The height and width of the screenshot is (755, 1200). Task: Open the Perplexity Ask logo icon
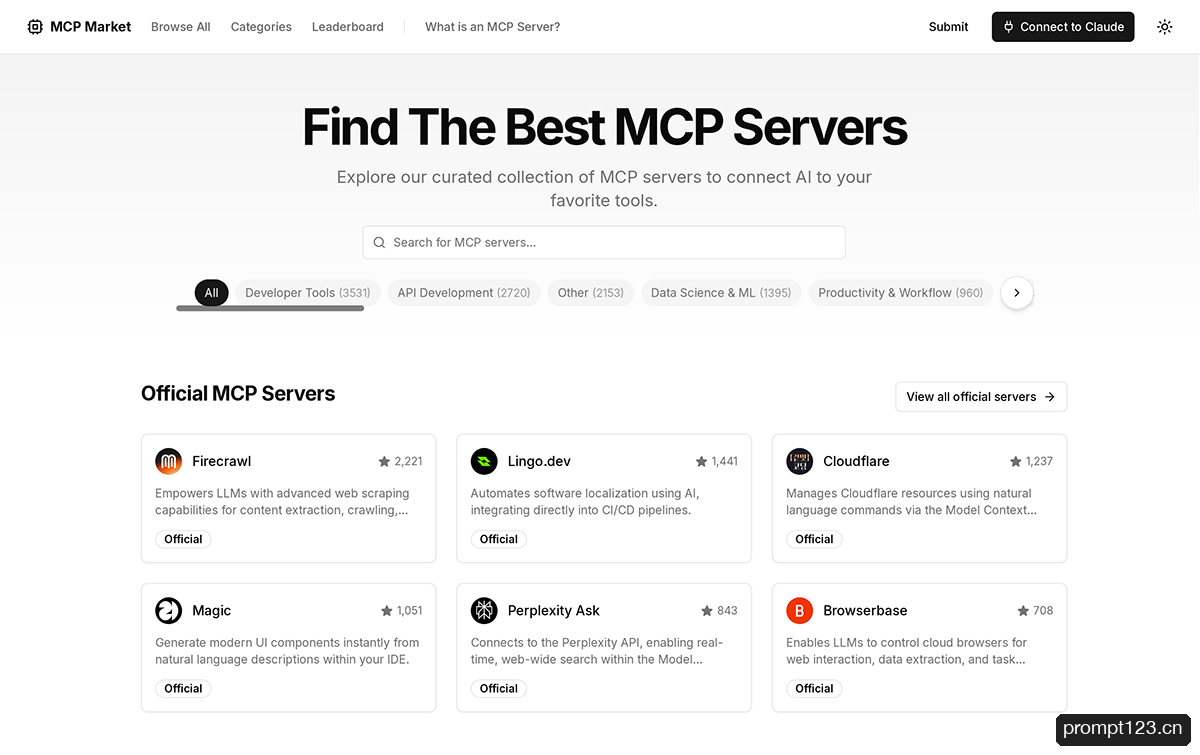coord(484,610)
